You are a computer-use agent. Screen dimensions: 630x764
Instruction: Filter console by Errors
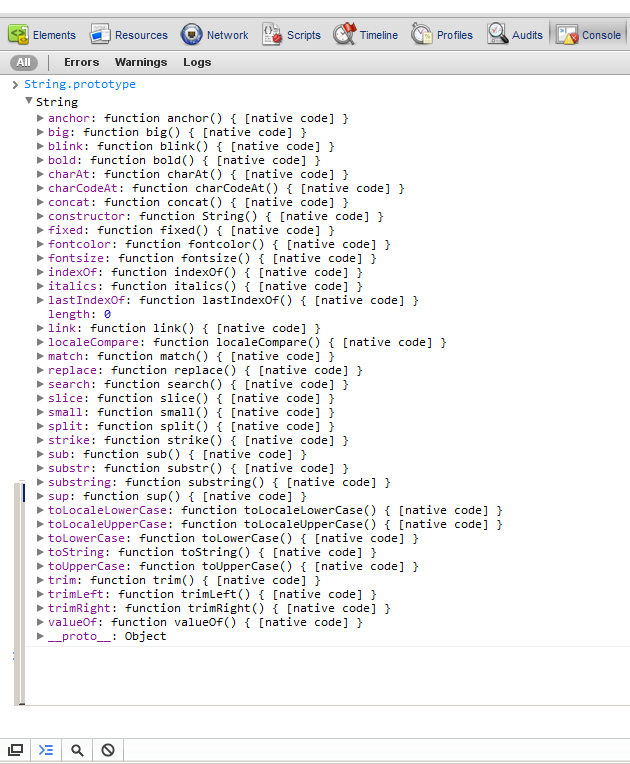[x=81, y=62]
